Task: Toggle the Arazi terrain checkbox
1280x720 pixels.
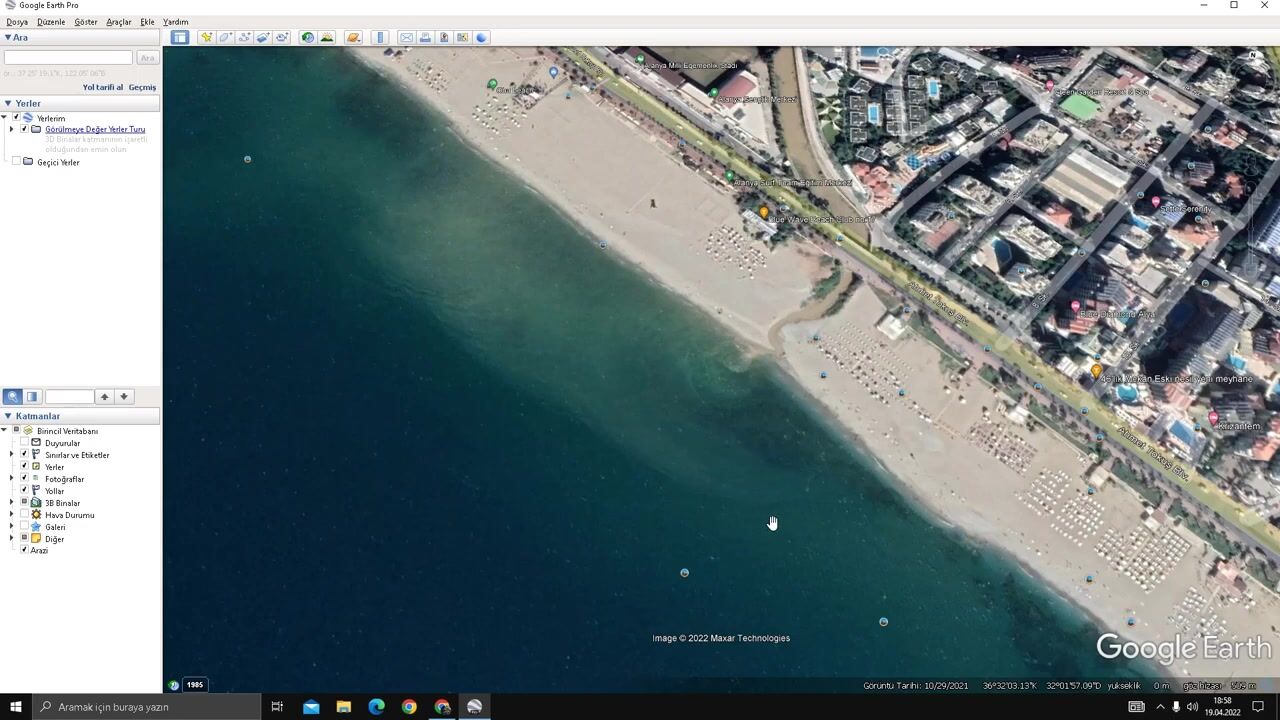Action: (x=25, y=550)
